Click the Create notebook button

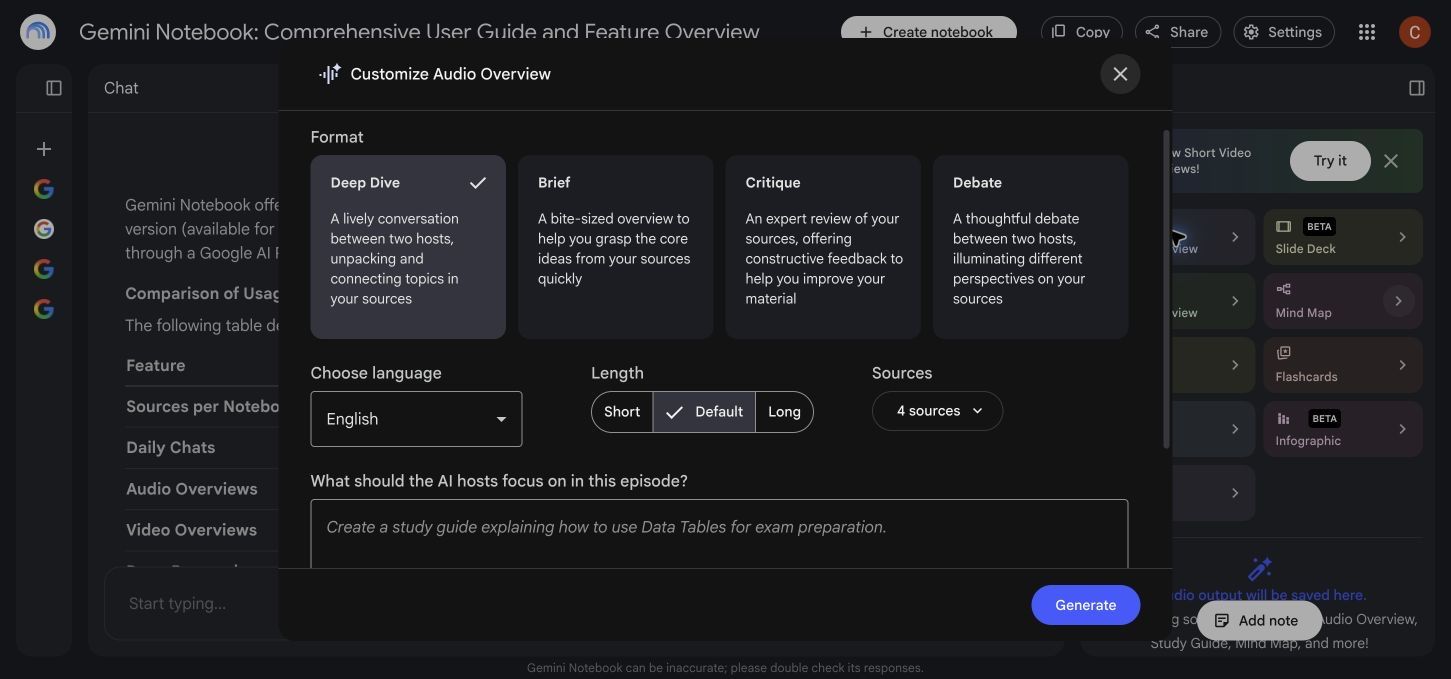click(928, 31)
